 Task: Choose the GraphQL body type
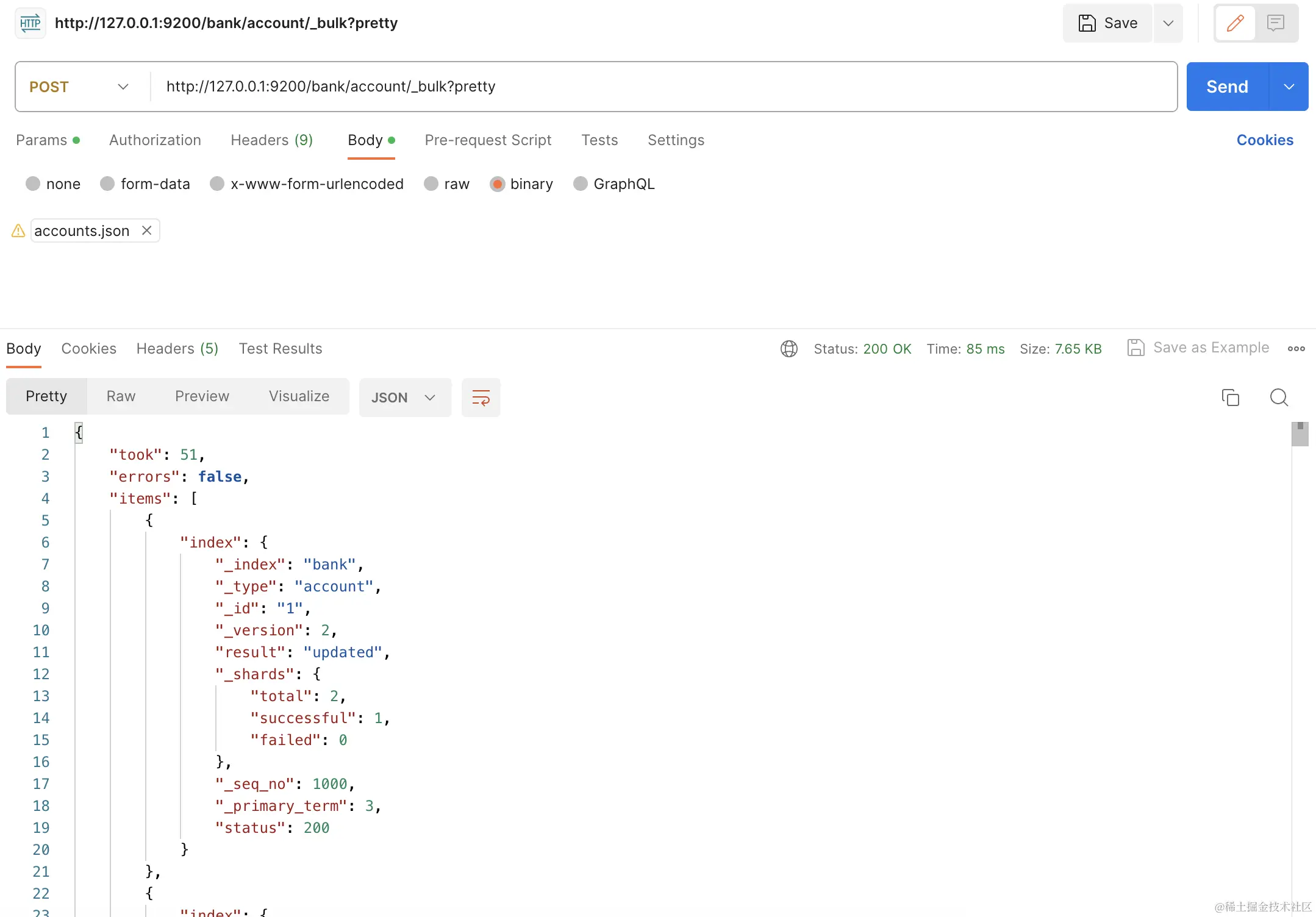coord(581,184)
